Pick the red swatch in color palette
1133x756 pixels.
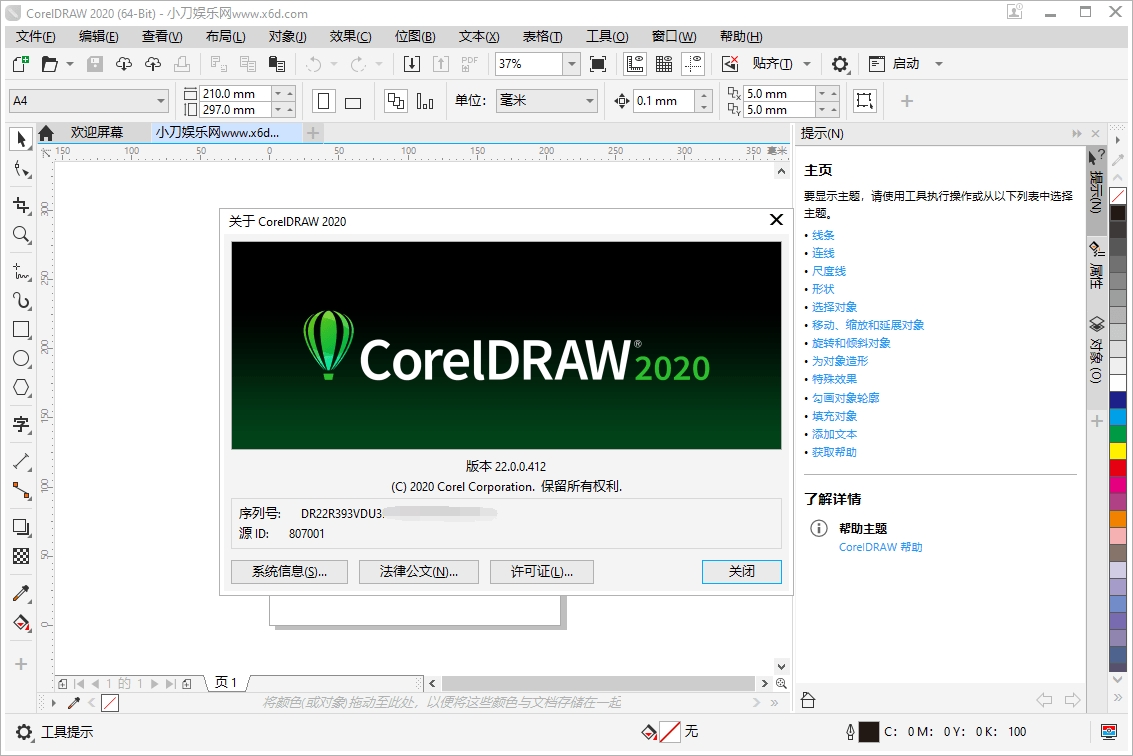point(1118,468)
